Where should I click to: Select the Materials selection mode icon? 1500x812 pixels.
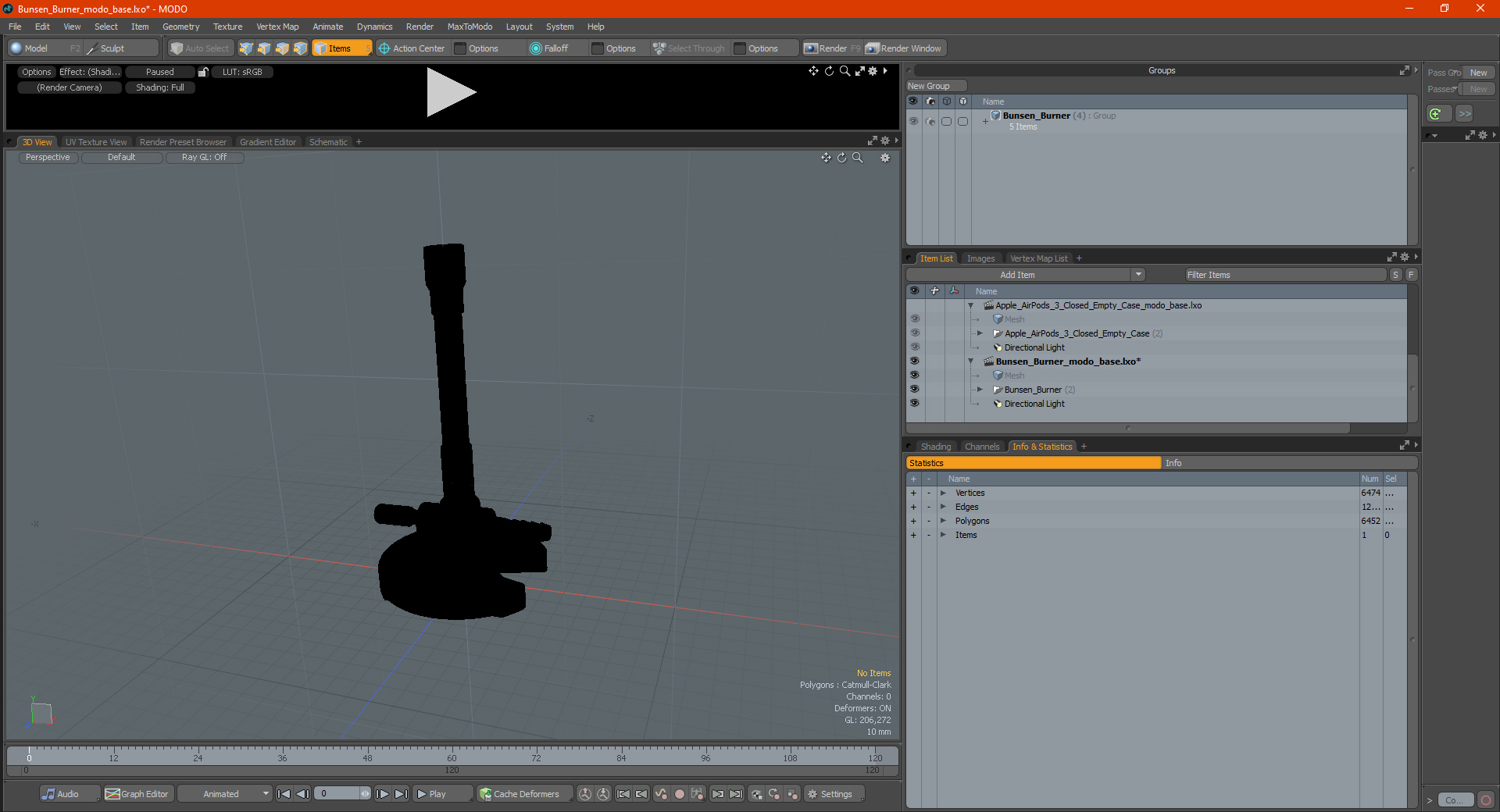pos(300,48)
